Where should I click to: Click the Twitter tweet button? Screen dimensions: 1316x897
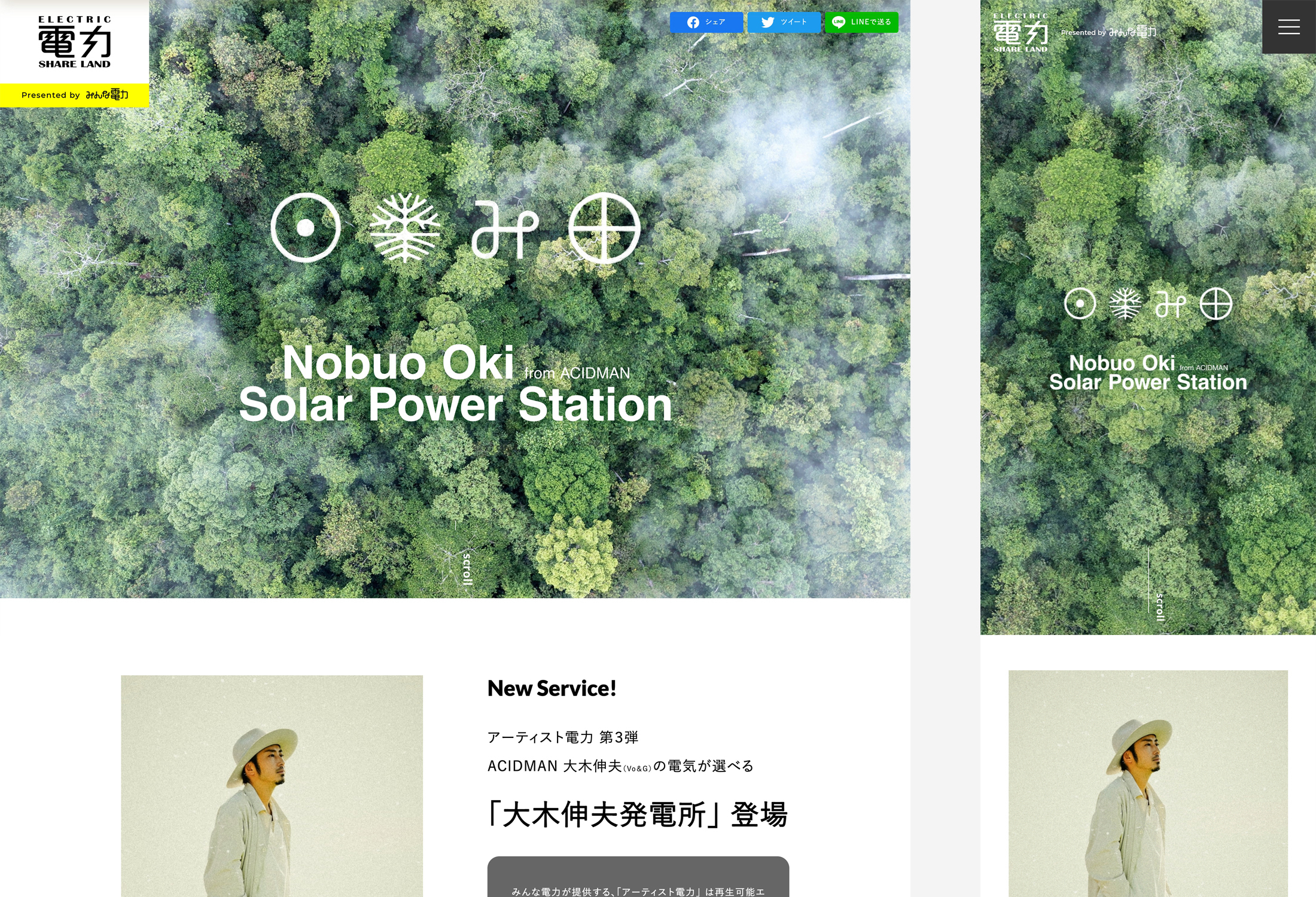click(x=784, y=22)
